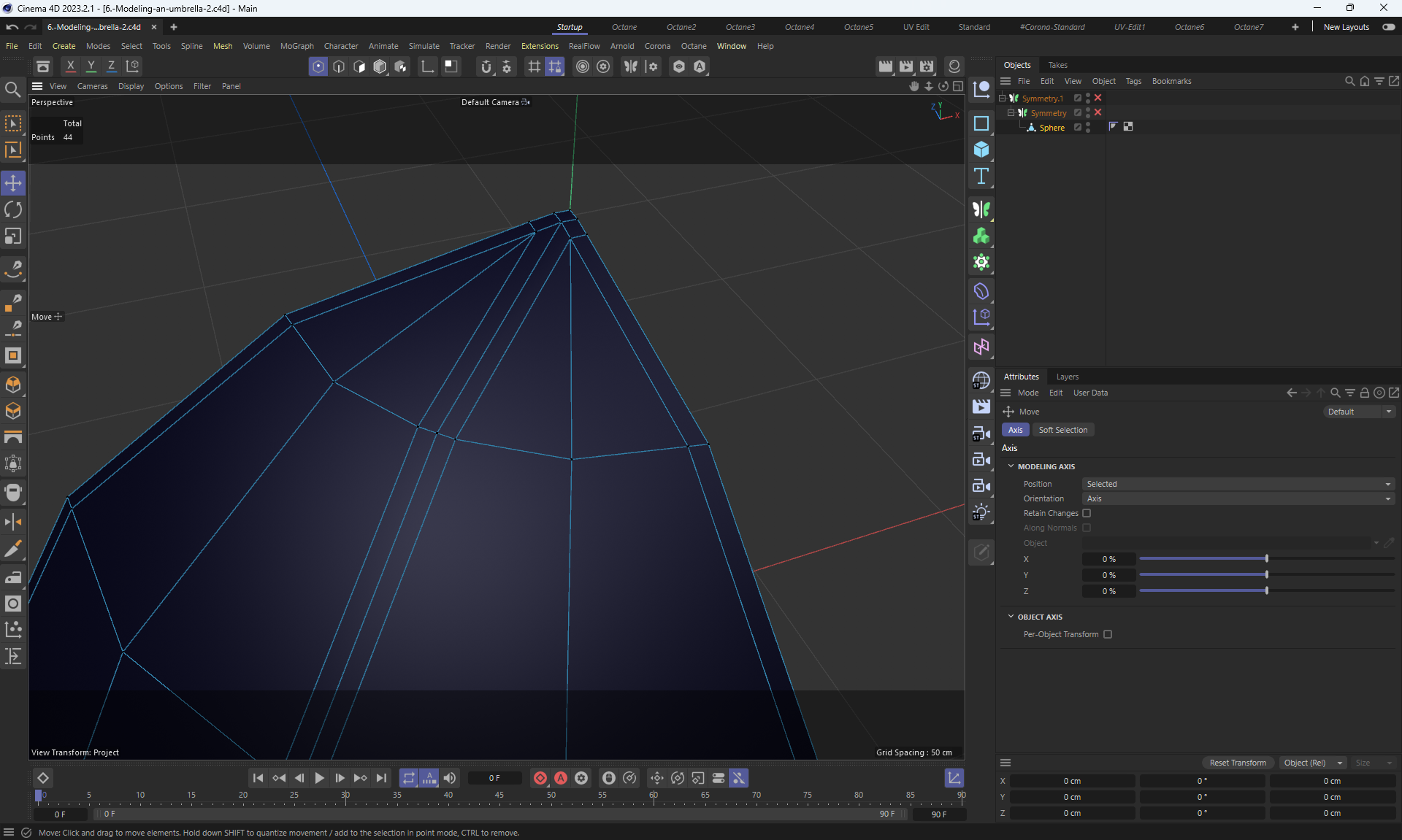This screenshot has height=840, width=1402.
Task: Open the Orientation dropdown set to Axis
Action: (x=1238, y=498)
